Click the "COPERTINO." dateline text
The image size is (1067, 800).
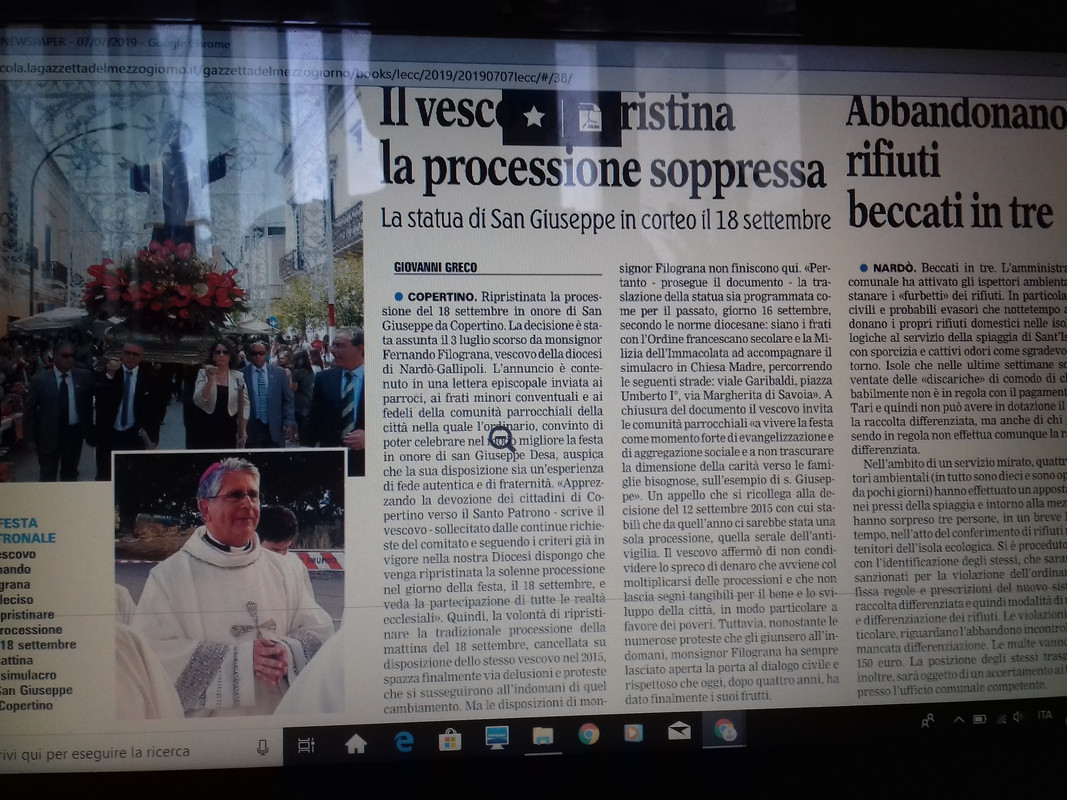pyautogui.click(x=442, y=297)
